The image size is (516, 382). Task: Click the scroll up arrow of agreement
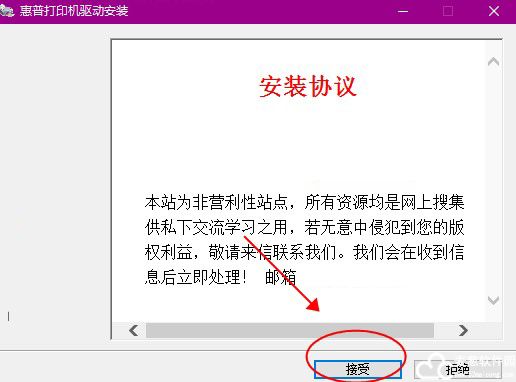[x=493, y=62]
